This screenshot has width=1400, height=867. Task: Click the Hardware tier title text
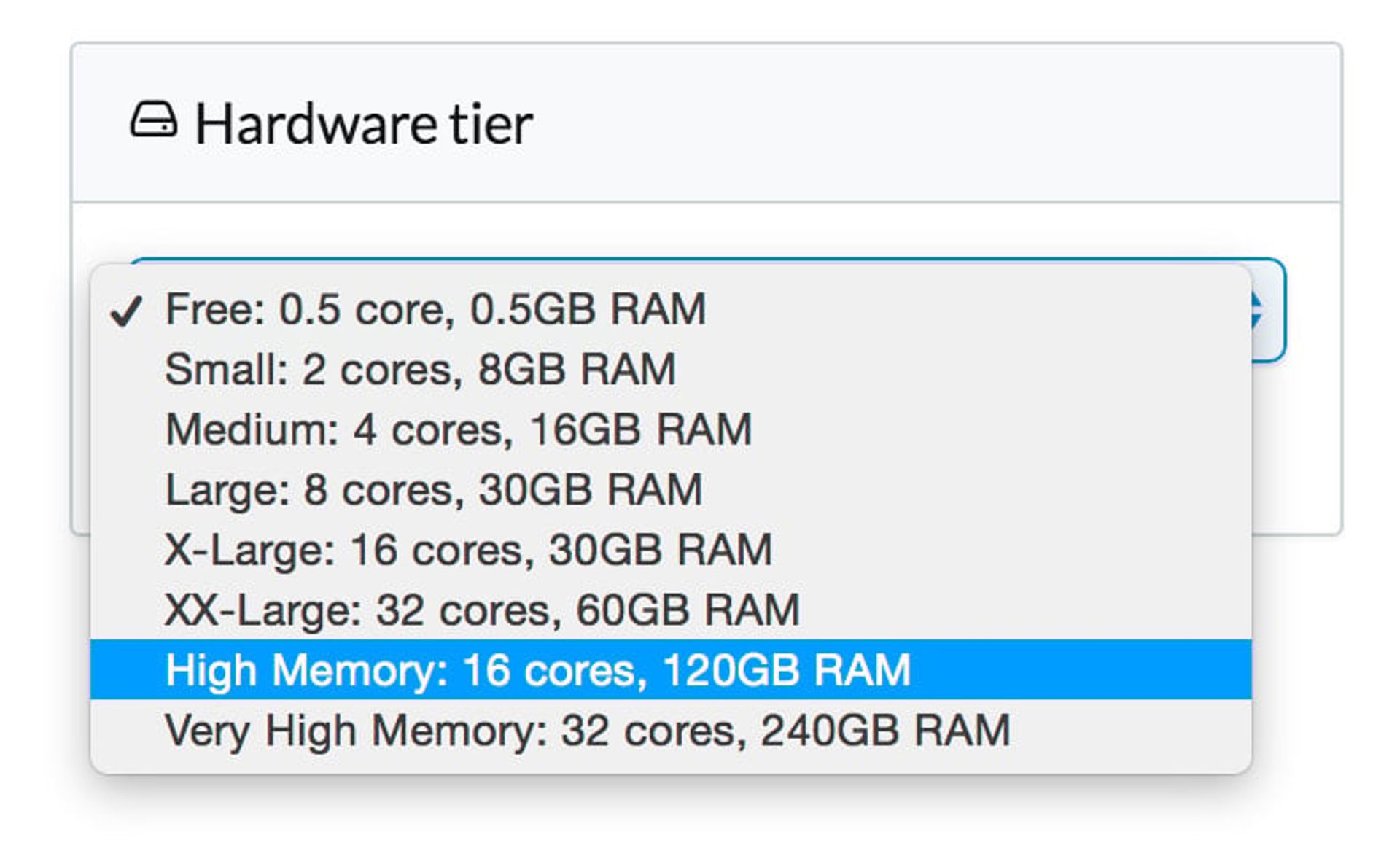(x=365, y=123)
